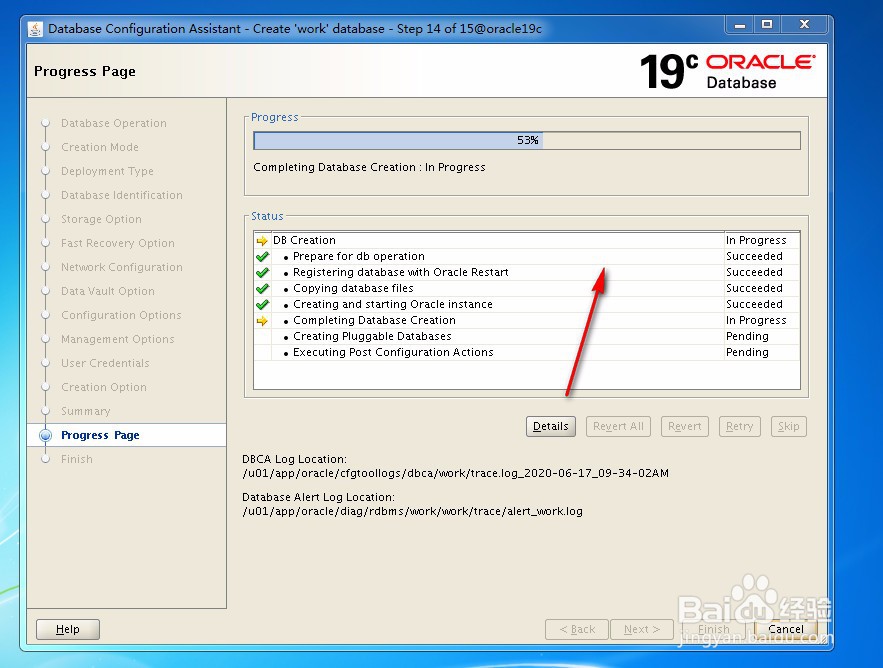Click the Finish button
This screenshot has width=883, height=668.
tap(713, 629)
